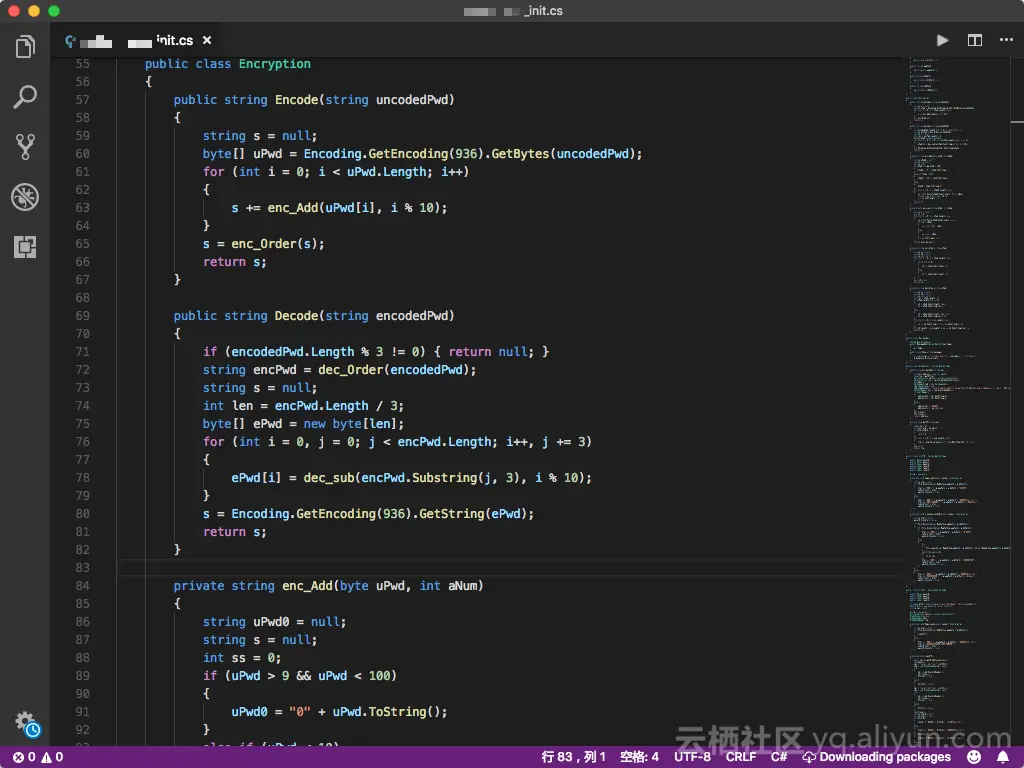Change line endings via CRLF indicator
The width and height of the screenshot is (1024, 768).
click(741, 757)
